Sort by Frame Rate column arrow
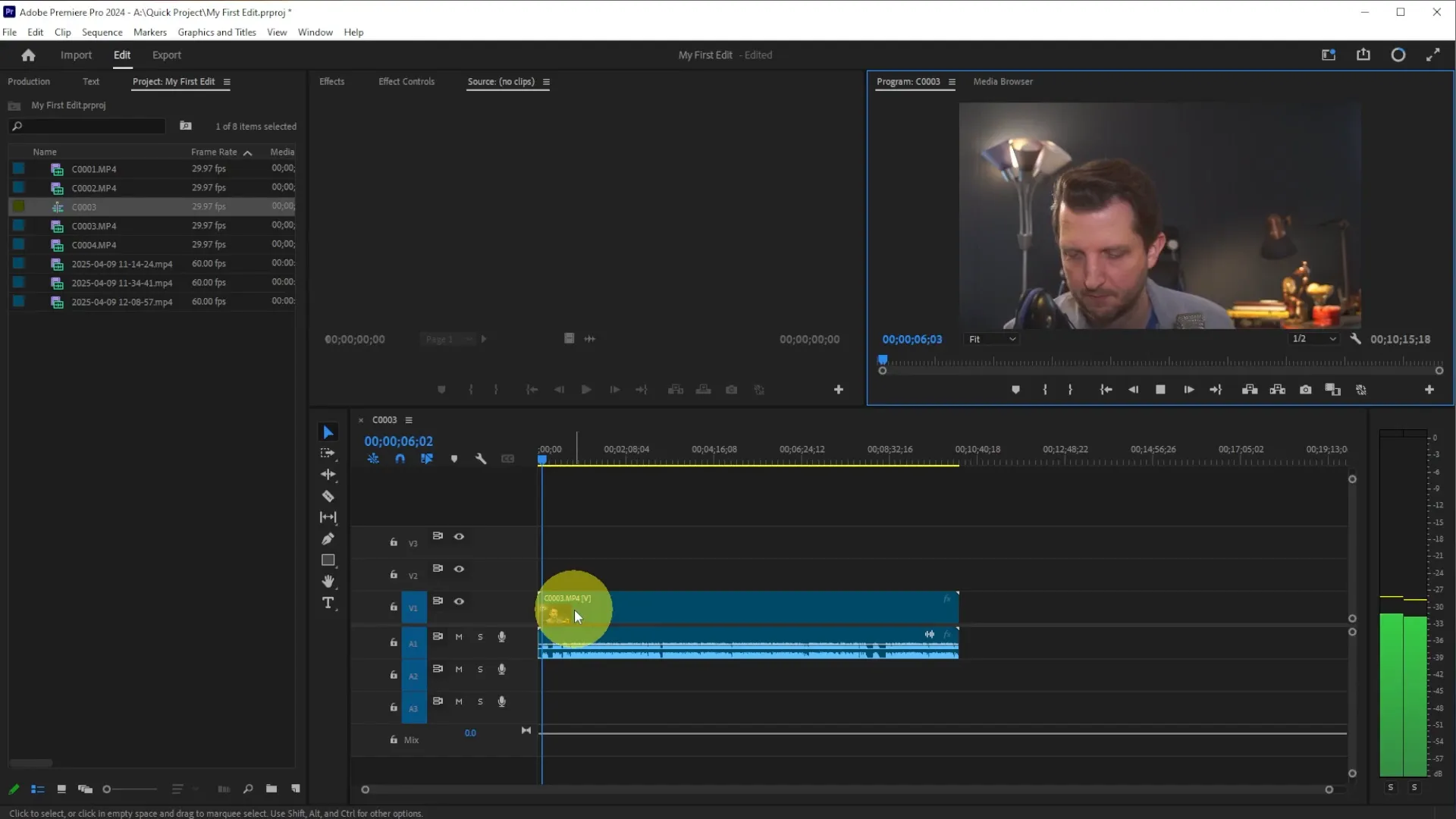Viewport: 1456px width, 819px height. [x=247, y=152]
